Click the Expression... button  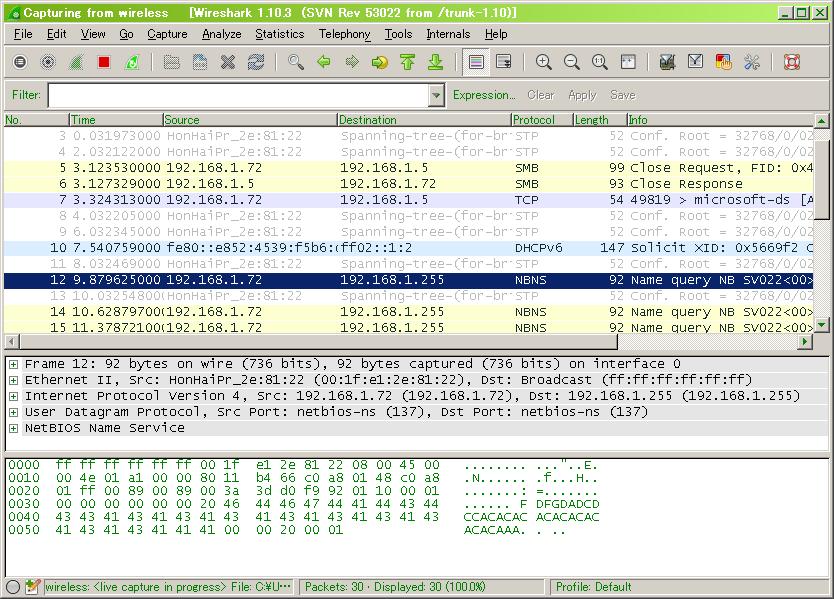[x=484, y=95]
